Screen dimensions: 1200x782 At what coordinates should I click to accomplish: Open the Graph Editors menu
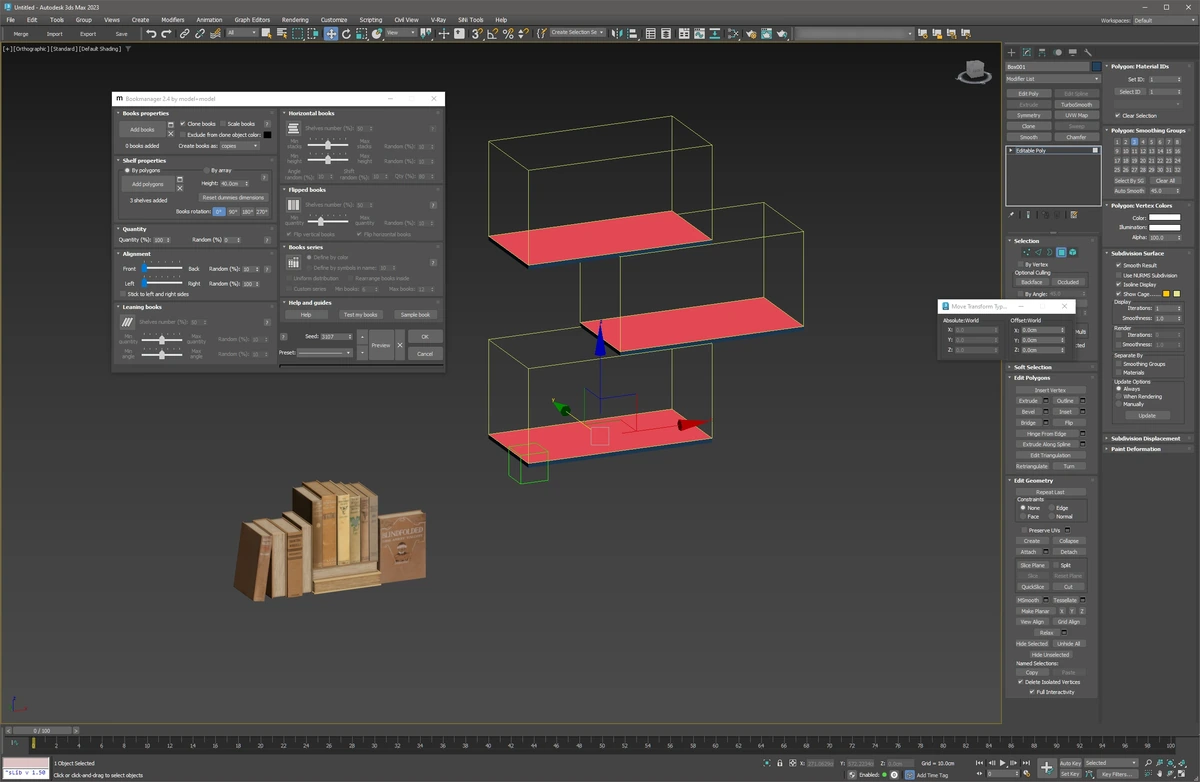pos(250,20)
